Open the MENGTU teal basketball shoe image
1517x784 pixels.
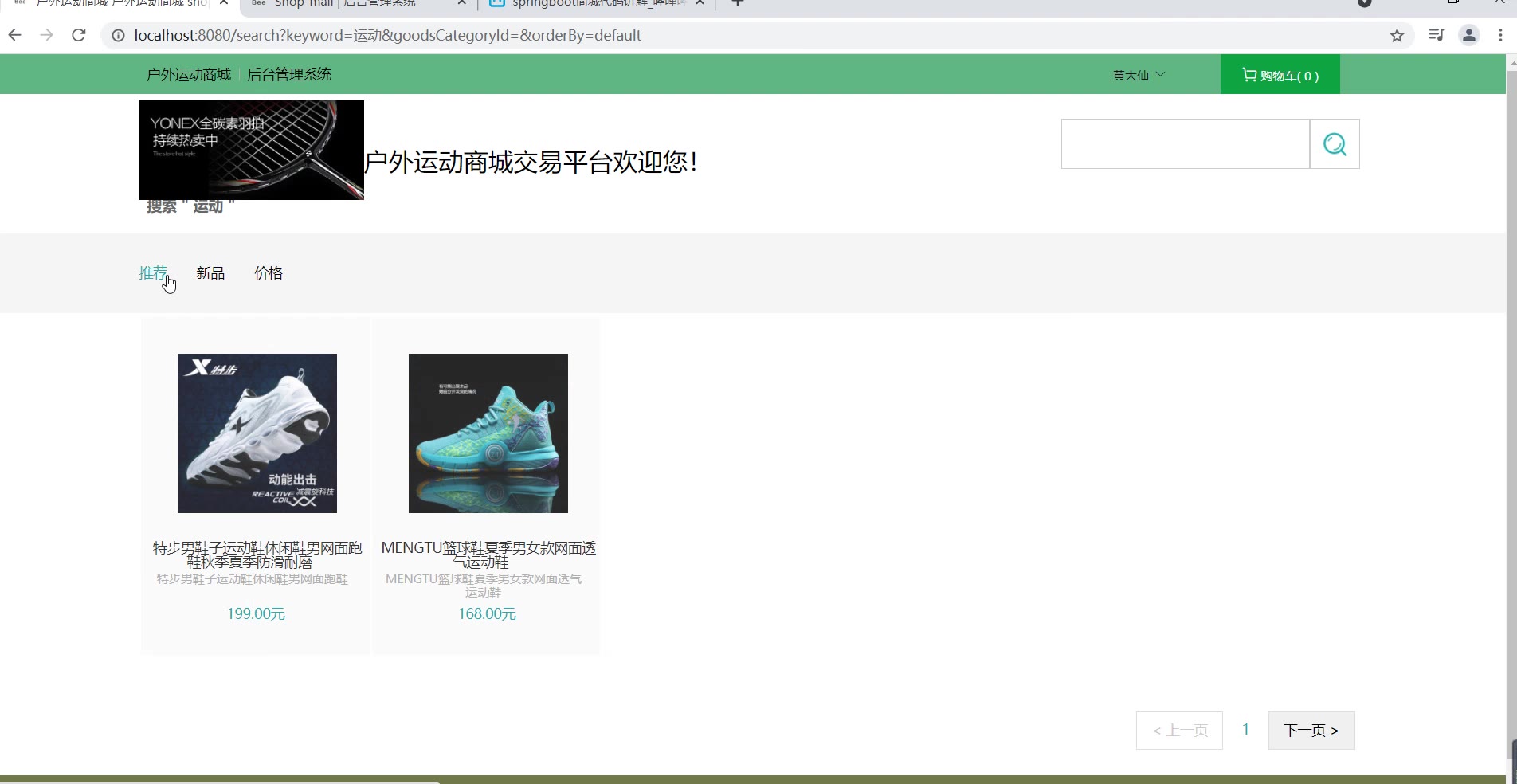[x=488, y=433]
